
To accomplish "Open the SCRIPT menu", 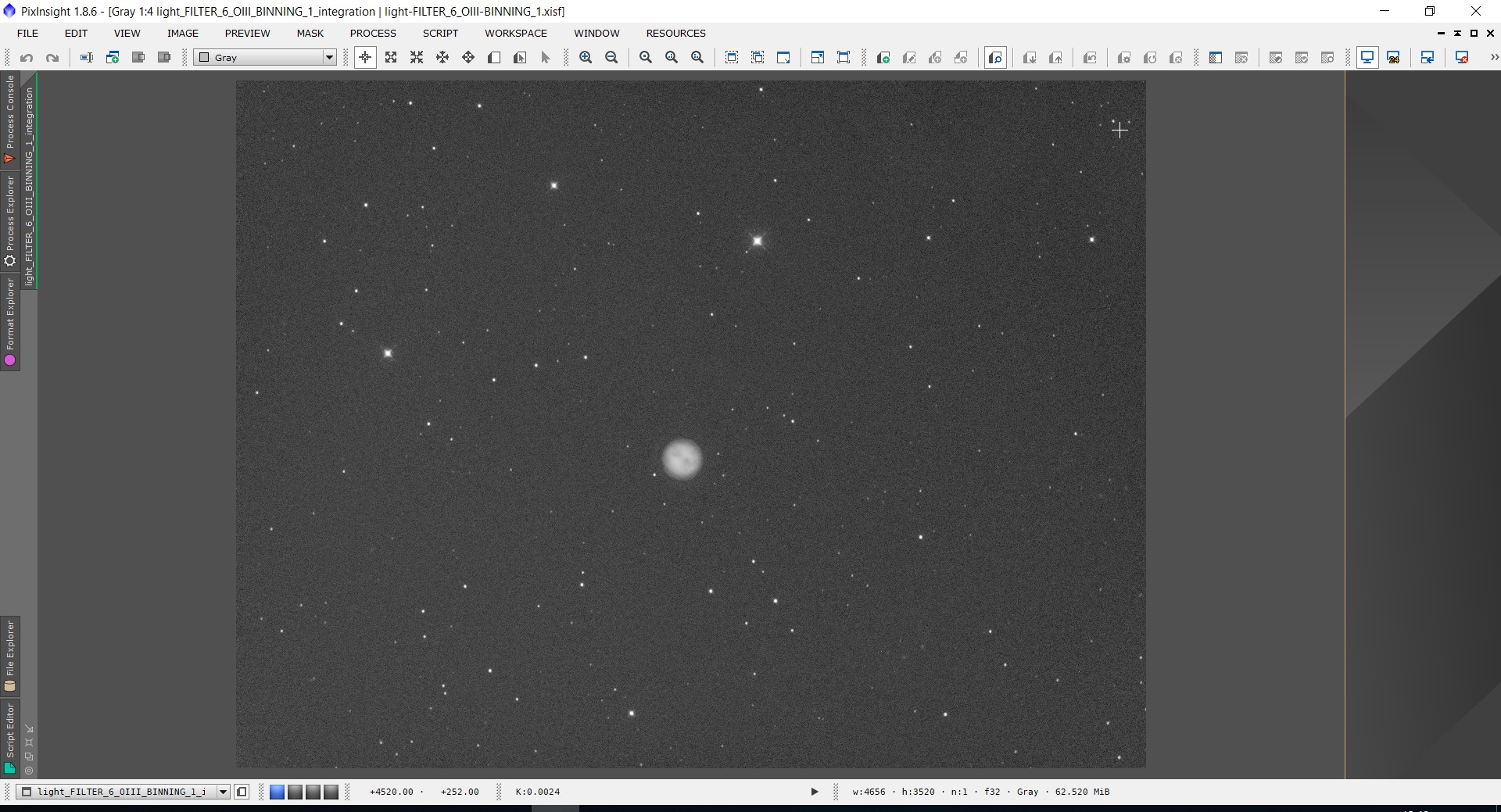I will click(440, 33).
